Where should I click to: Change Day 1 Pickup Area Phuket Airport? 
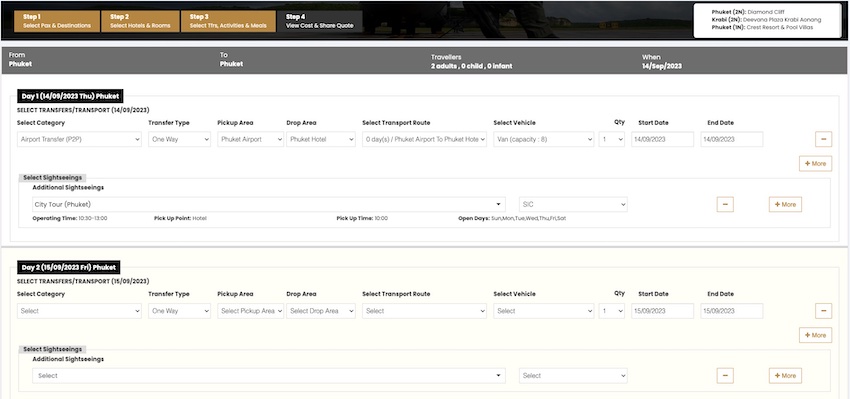point(250,139)
